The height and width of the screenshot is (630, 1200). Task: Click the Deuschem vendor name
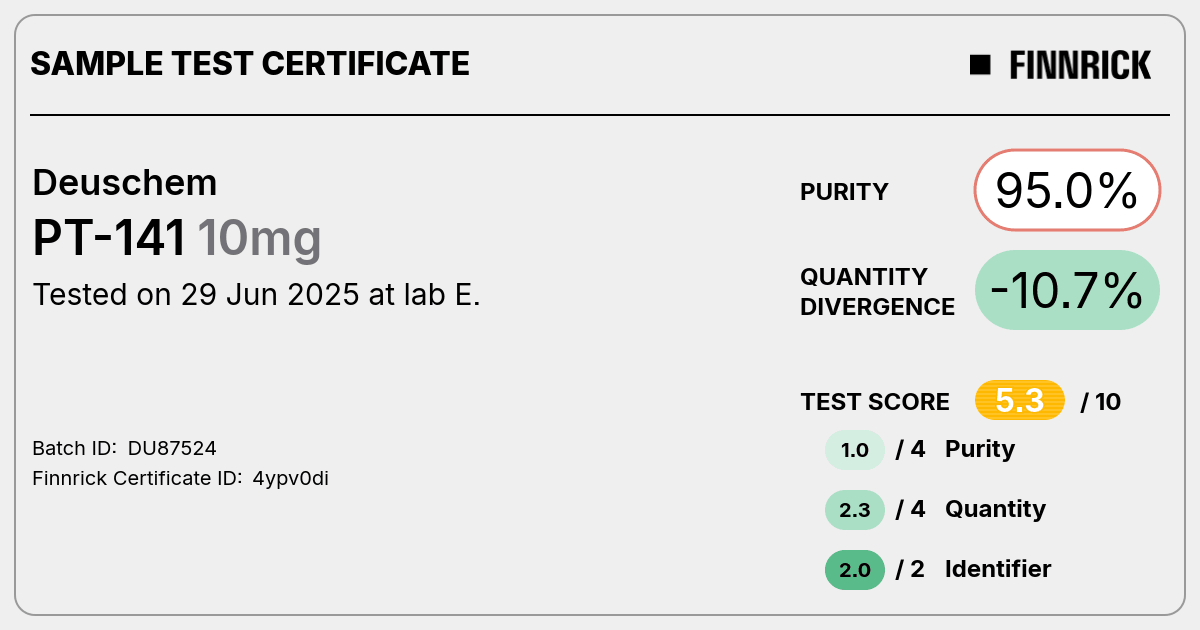click(x=125, y=183)
